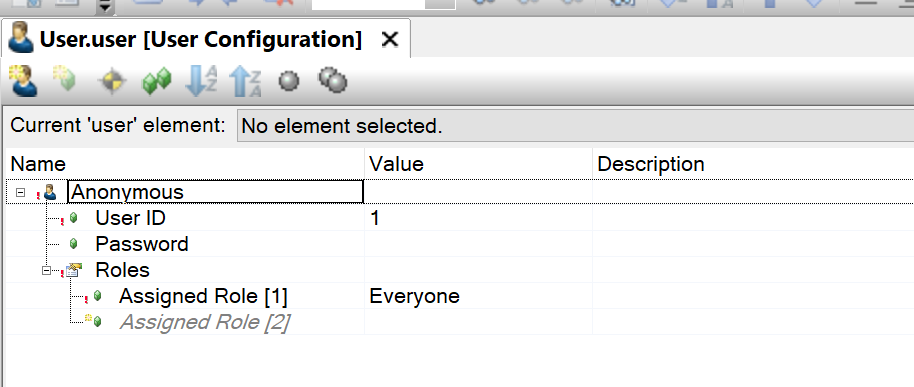This screenshot has width=914, height=387.
Task: Click the Everyone role value cell
Action: [478, 297]
